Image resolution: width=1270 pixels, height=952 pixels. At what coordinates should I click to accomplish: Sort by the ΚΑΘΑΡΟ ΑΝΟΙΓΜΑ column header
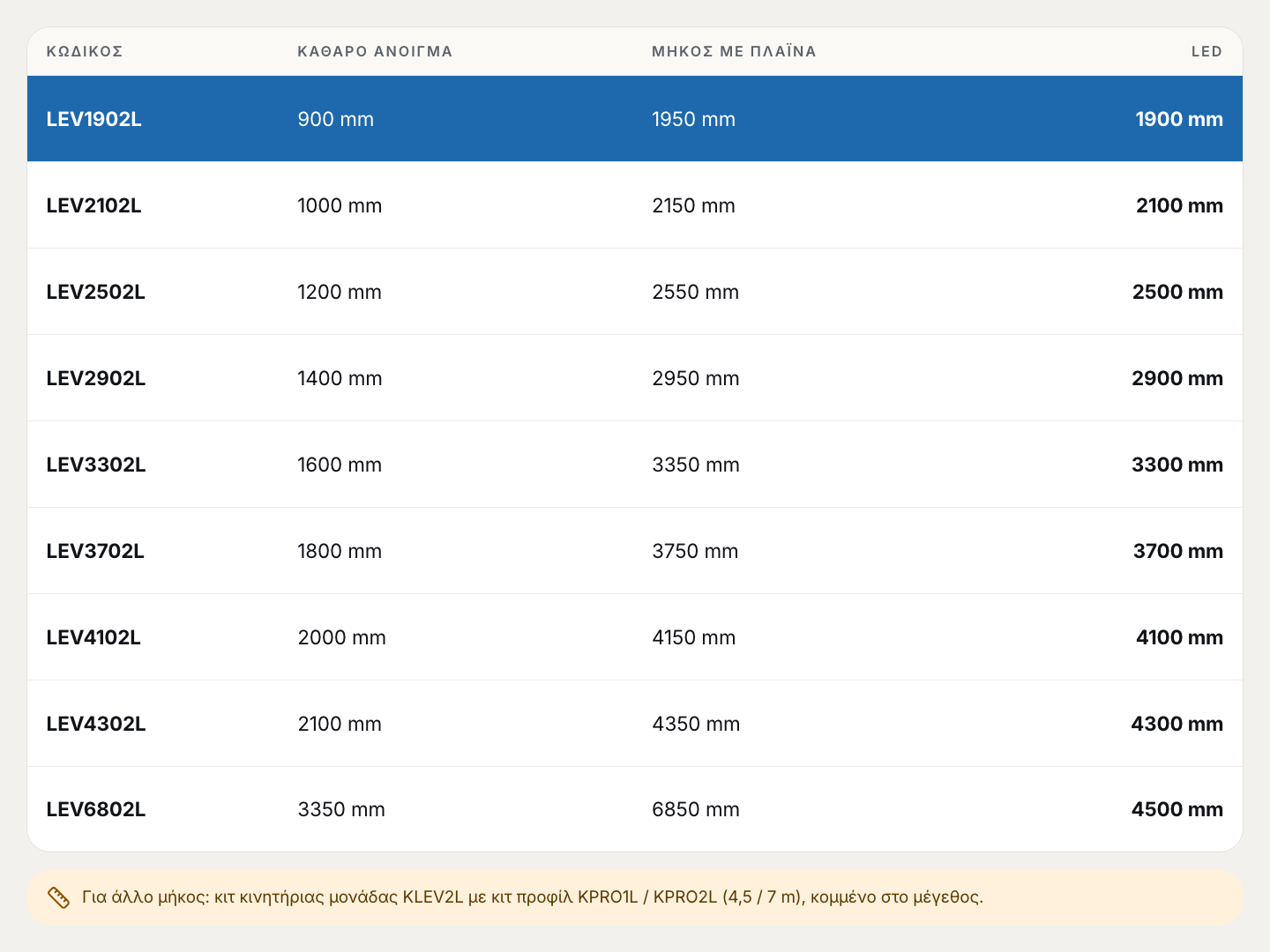(x=375, y=51)
